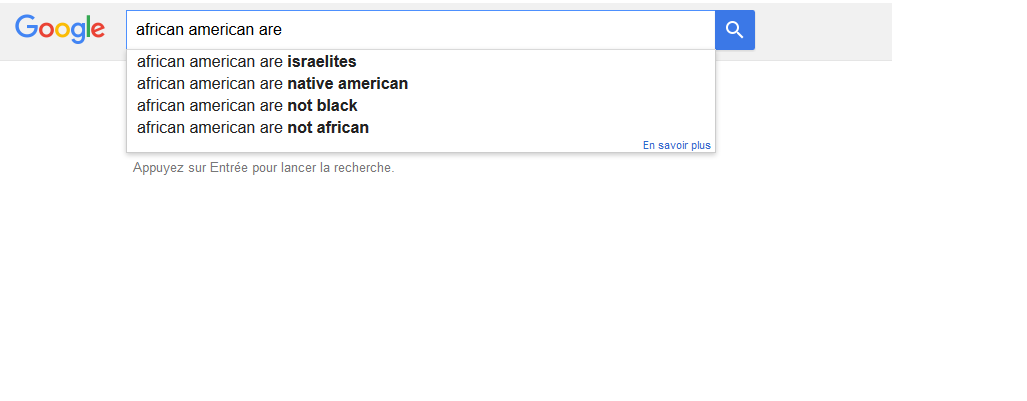
Task: Focus the search box containing 'african american are'
Action: click(420, 30)
